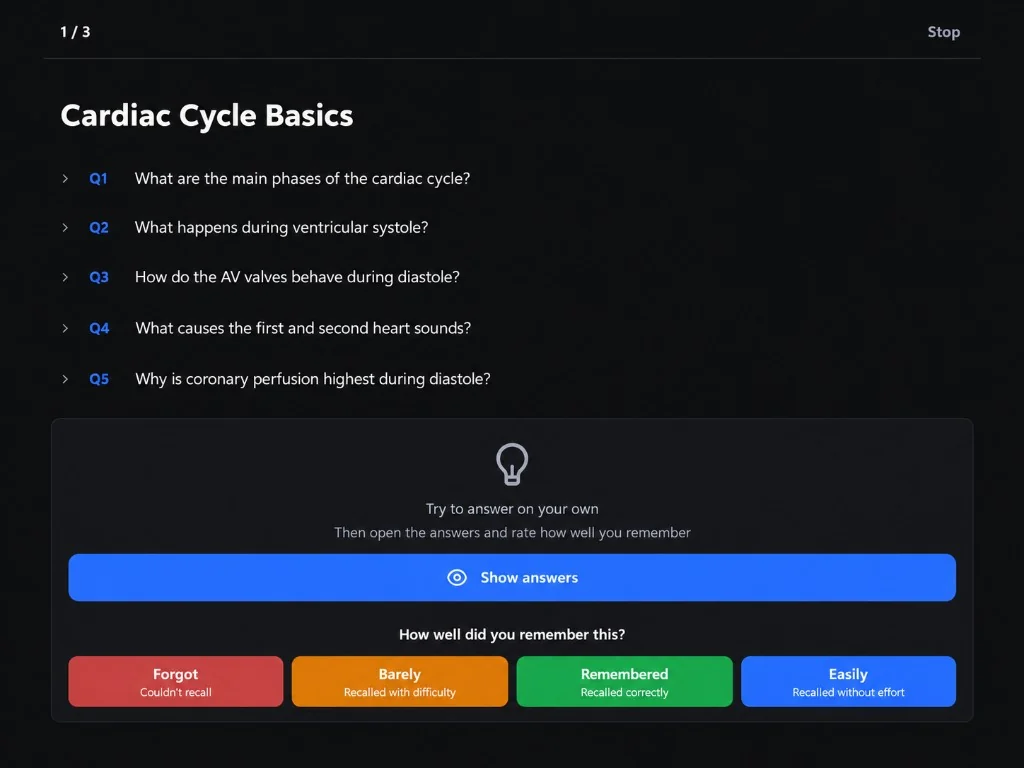1024x768 pixels.
Task: Mark card as Remembered
Action: pyautogui.click(x=624, y=681)
